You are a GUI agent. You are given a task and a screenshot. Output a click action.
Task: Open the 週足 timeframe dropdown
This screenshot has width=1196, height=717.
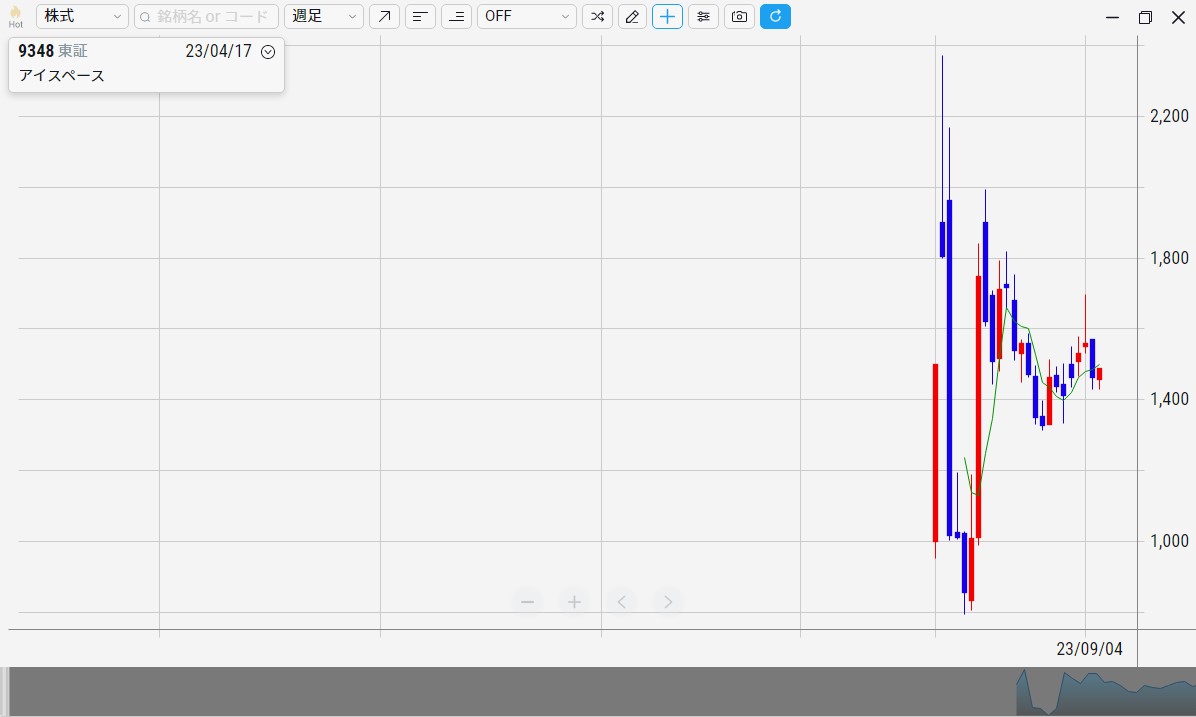coord(324,17)
